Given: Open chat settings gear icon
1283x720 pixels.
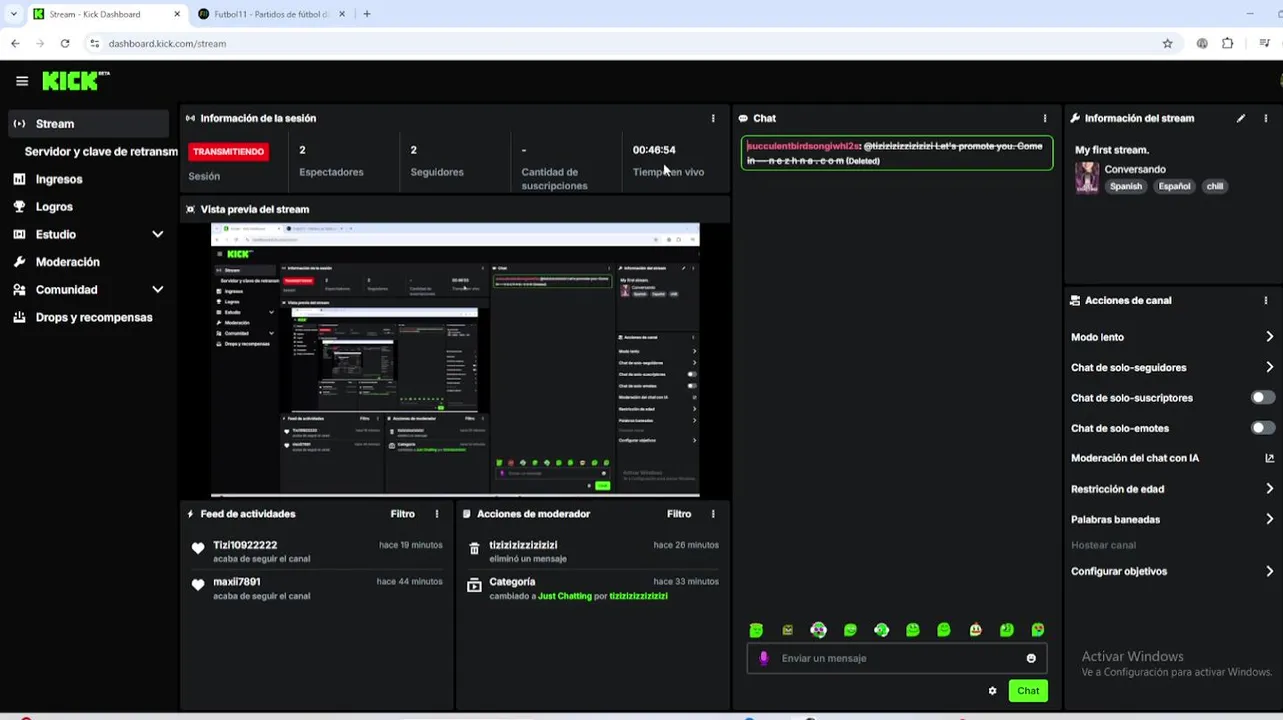Looking at the screenshot, I should click(992, 691).
